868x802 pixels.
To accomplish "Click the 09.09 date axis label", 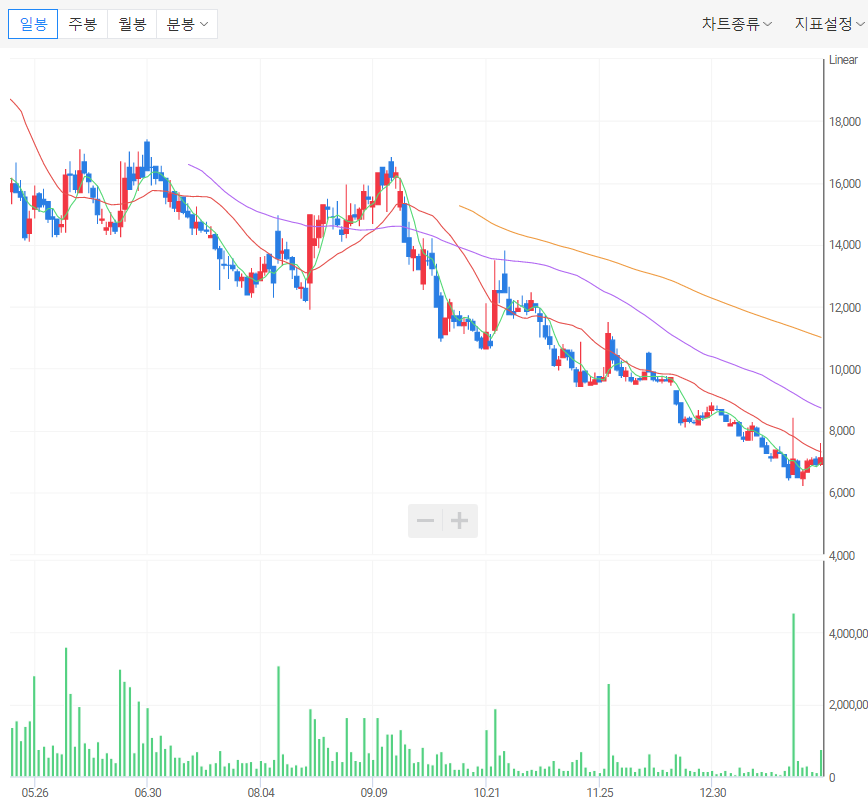I will 374,793.
